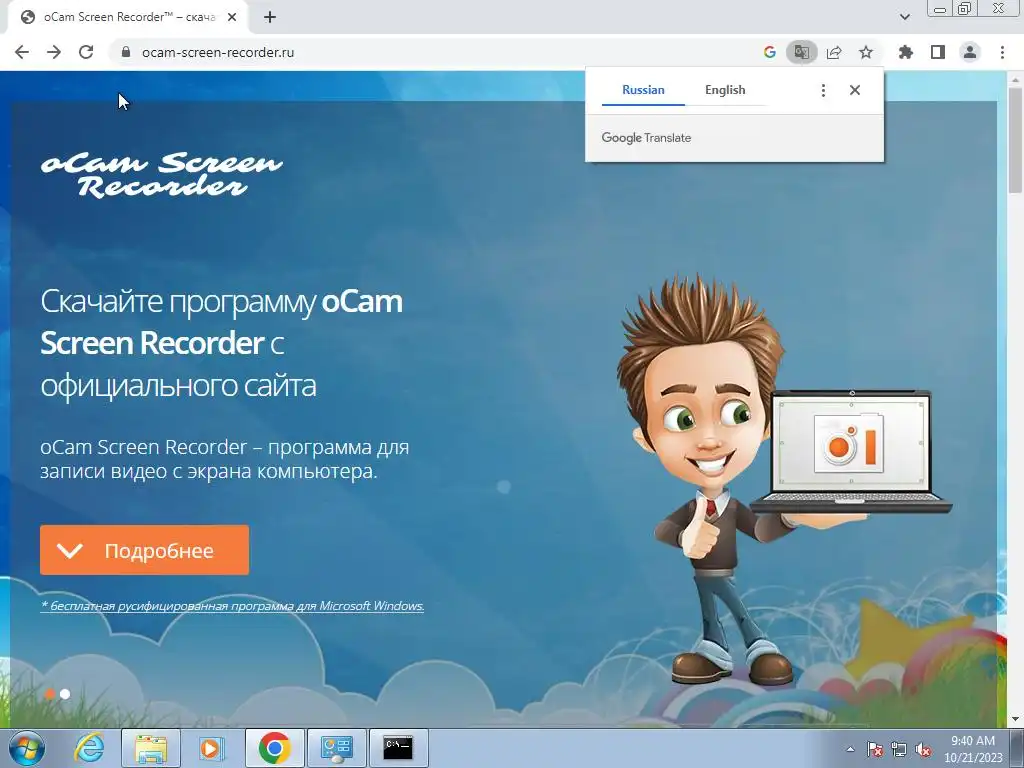The height and width of the screenshot is (768, 1024).
Task: Open the Google icon in address bar
Action: click(x=769, y=52)
